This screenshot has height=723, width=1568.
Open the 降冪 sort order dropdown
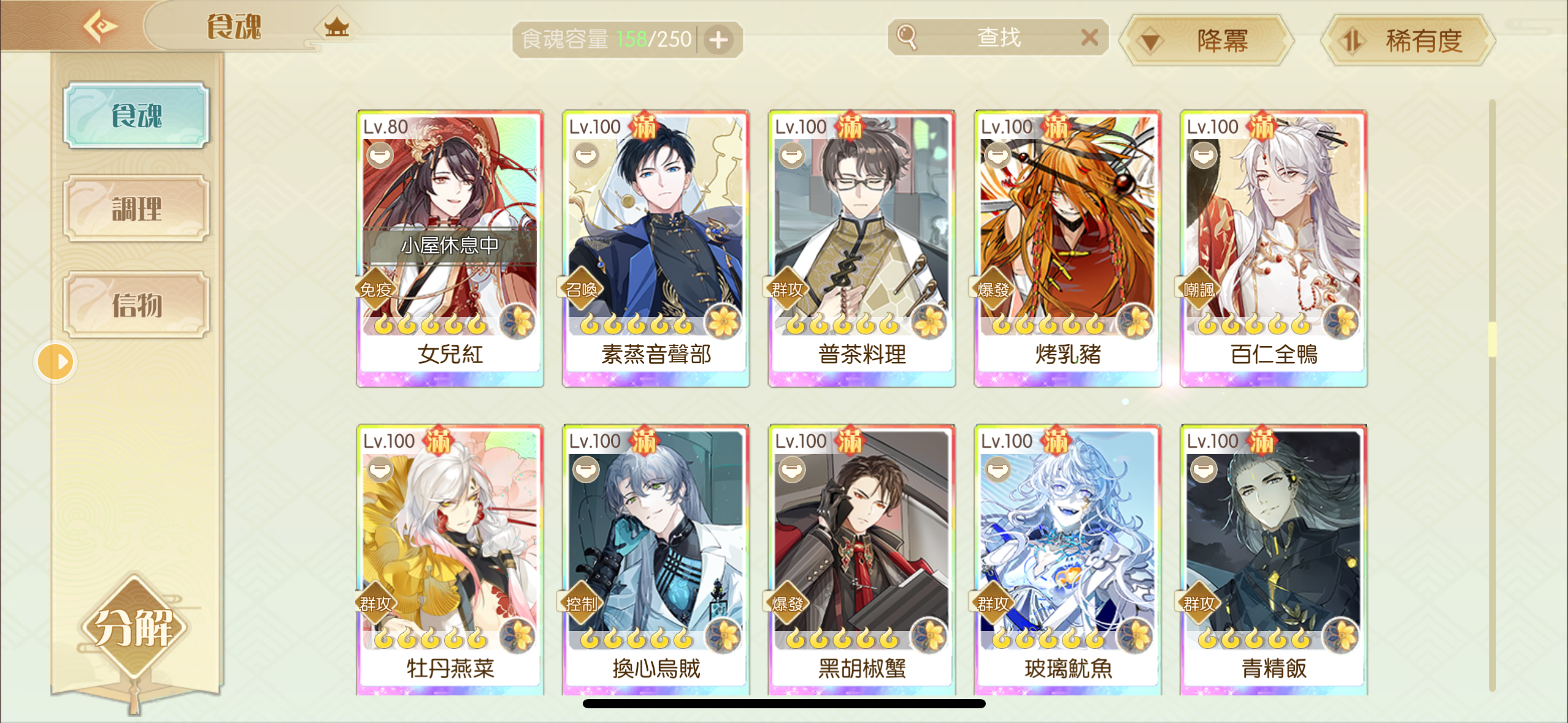[x=1205, y=40]
